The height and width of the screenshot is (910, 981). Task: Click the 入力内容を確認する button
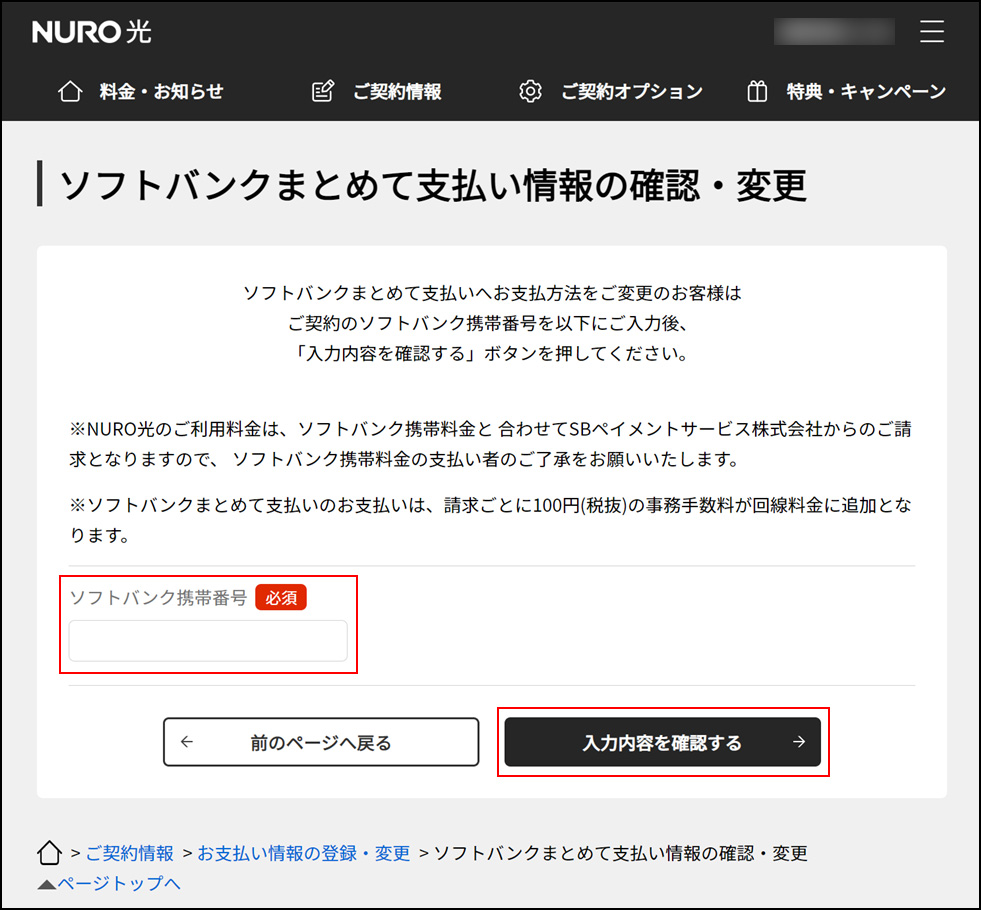click(x=663, y=742)
